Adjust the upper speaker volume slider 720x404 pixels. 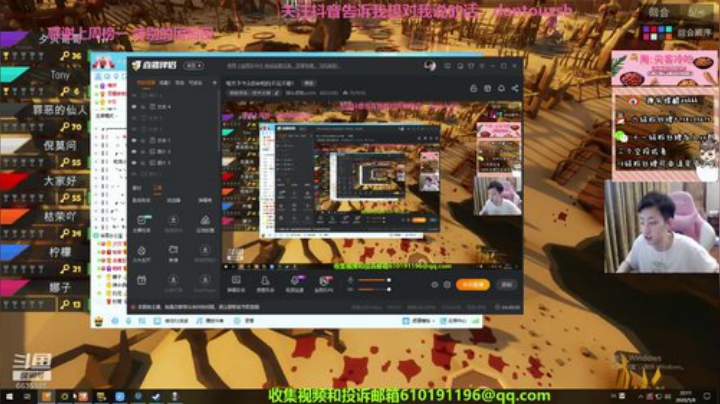[374, 280]
